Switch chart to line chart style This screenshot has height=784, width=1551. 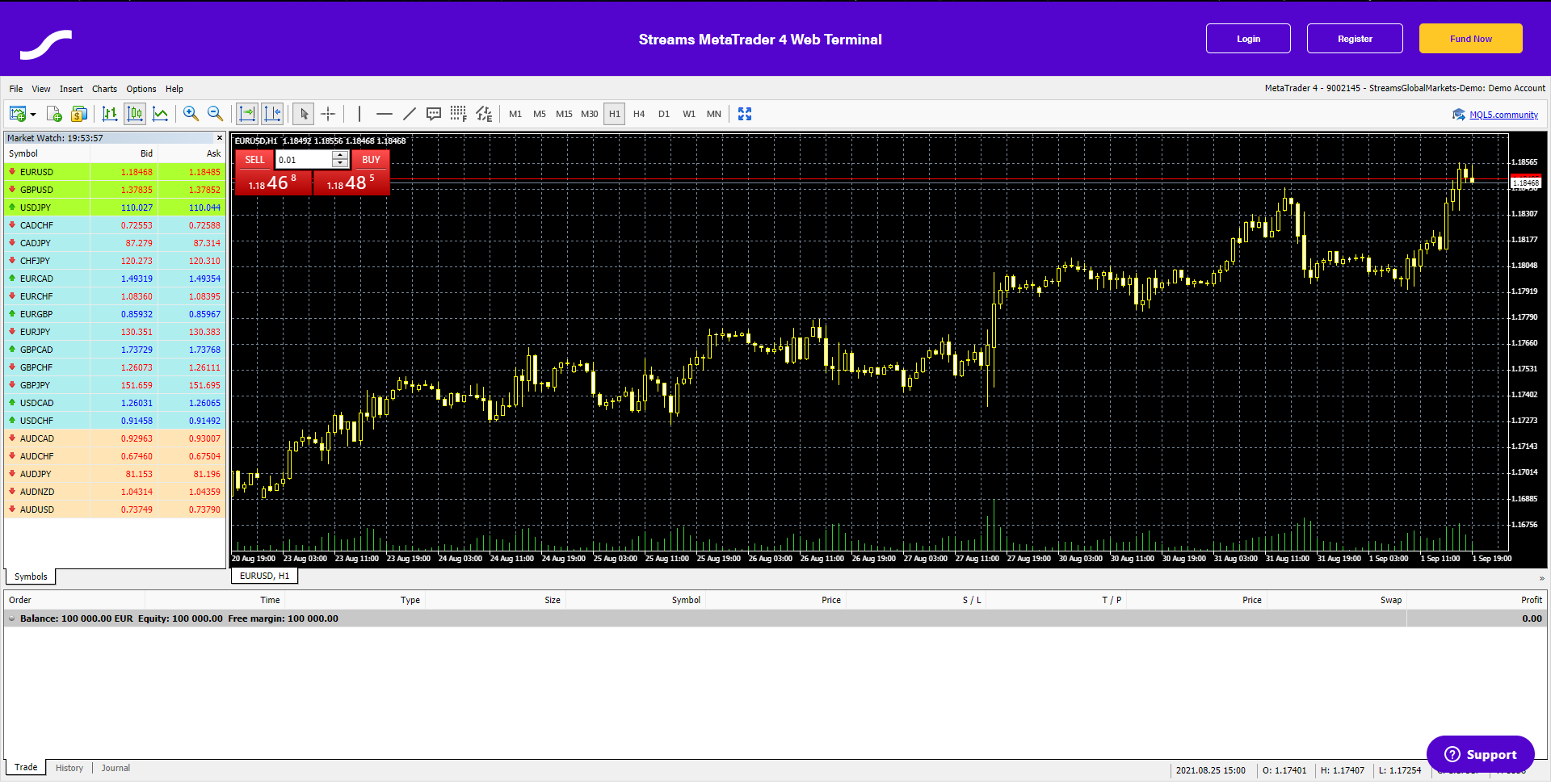click(x=161, y=114)
